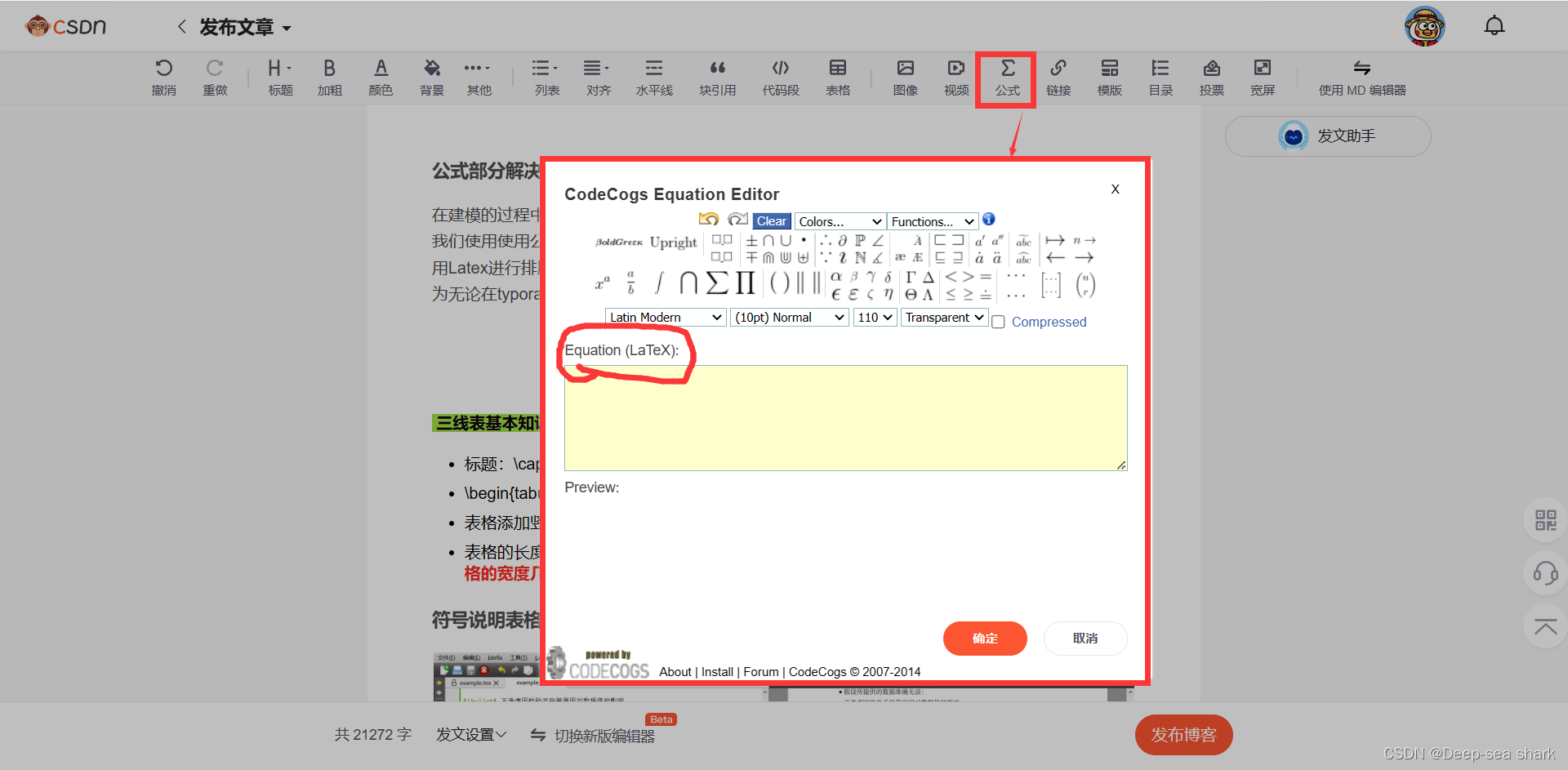The width and height of the screenshot is (1568, 770).
Task: Open the 发文助手 assistant button
Action: click(x=1328, y=136)
